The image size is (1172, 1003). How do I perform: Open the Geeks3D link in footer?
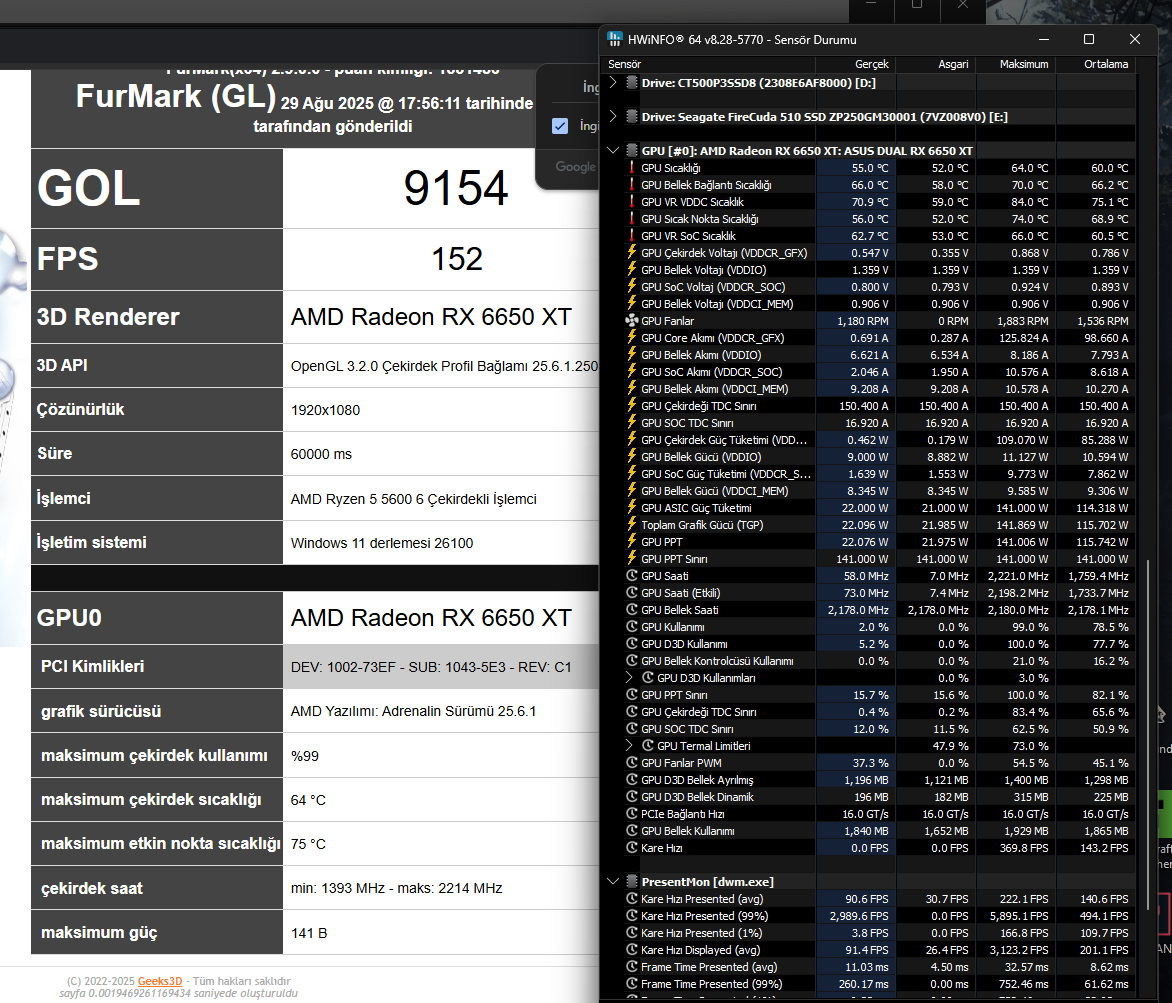[x=159, y=981]
